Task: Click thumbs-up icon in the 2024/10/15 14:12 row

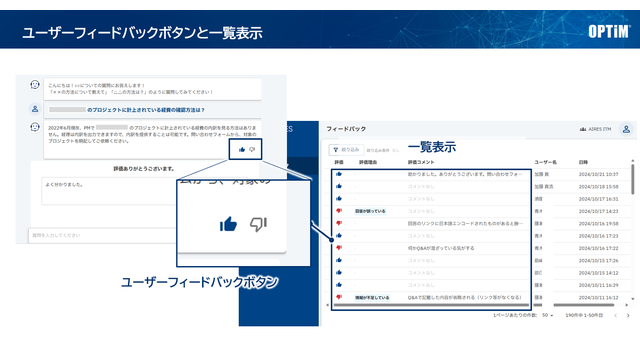Action: (339, 272)
